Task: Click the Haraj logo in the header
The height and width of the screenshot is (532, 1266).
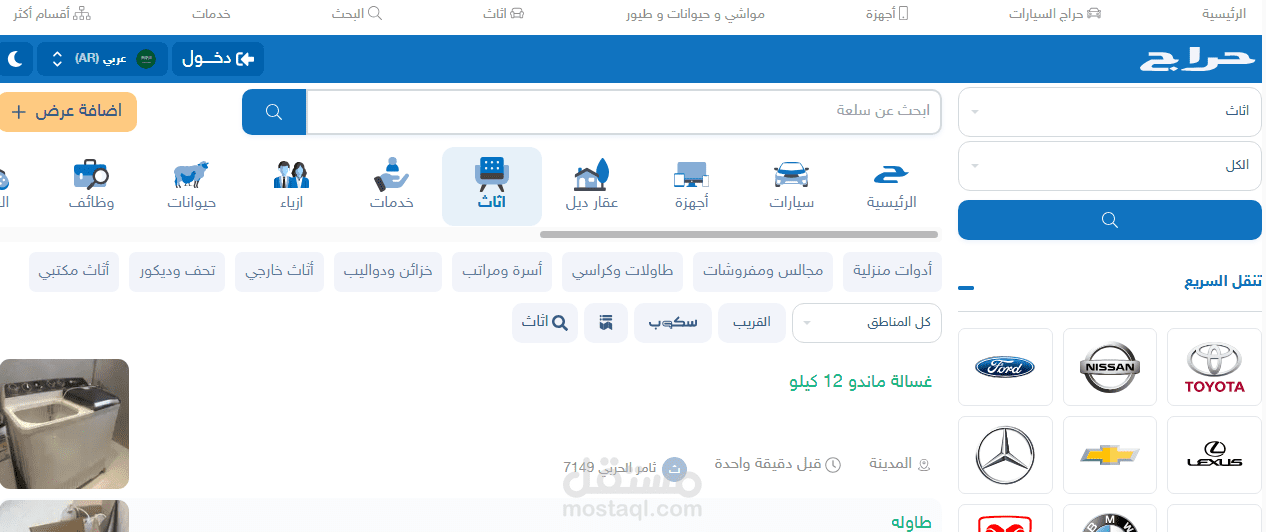Action: 1197,59
